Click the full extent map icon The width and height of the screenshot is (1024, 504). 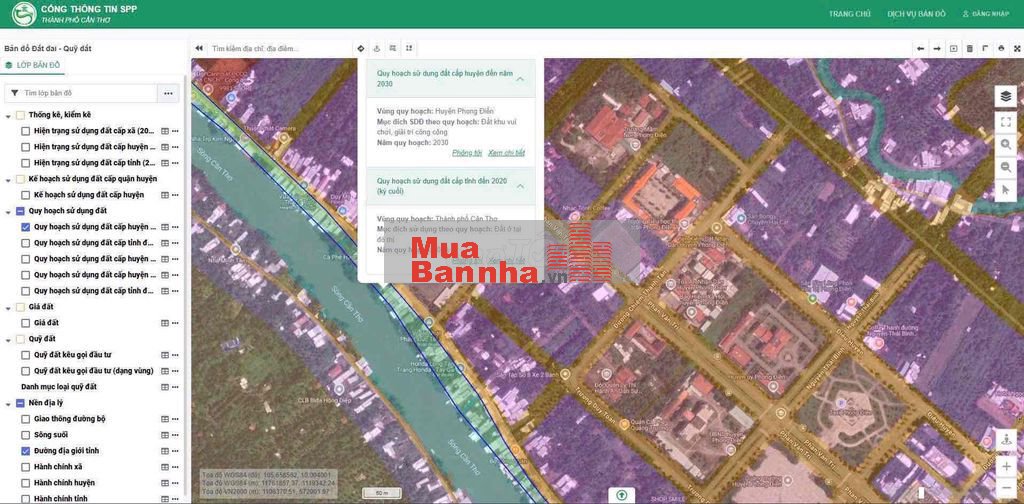coord(1005,121)
